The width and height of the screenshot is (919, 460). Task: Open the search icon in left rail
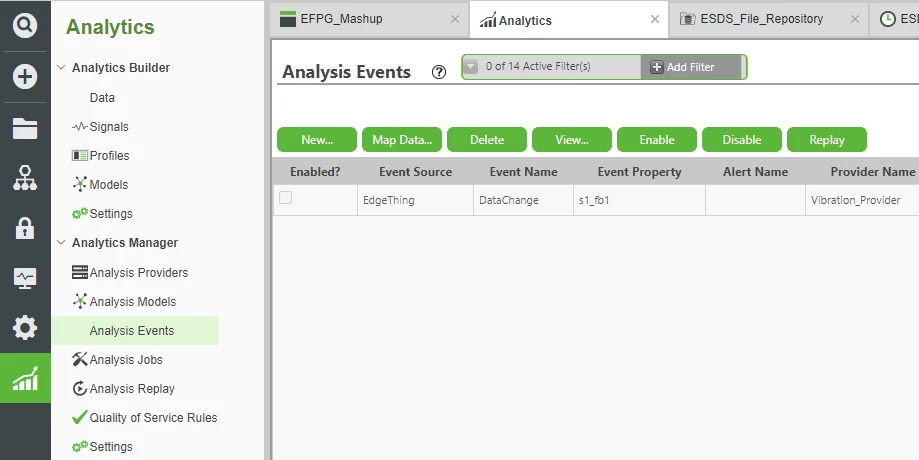point(25,25)
